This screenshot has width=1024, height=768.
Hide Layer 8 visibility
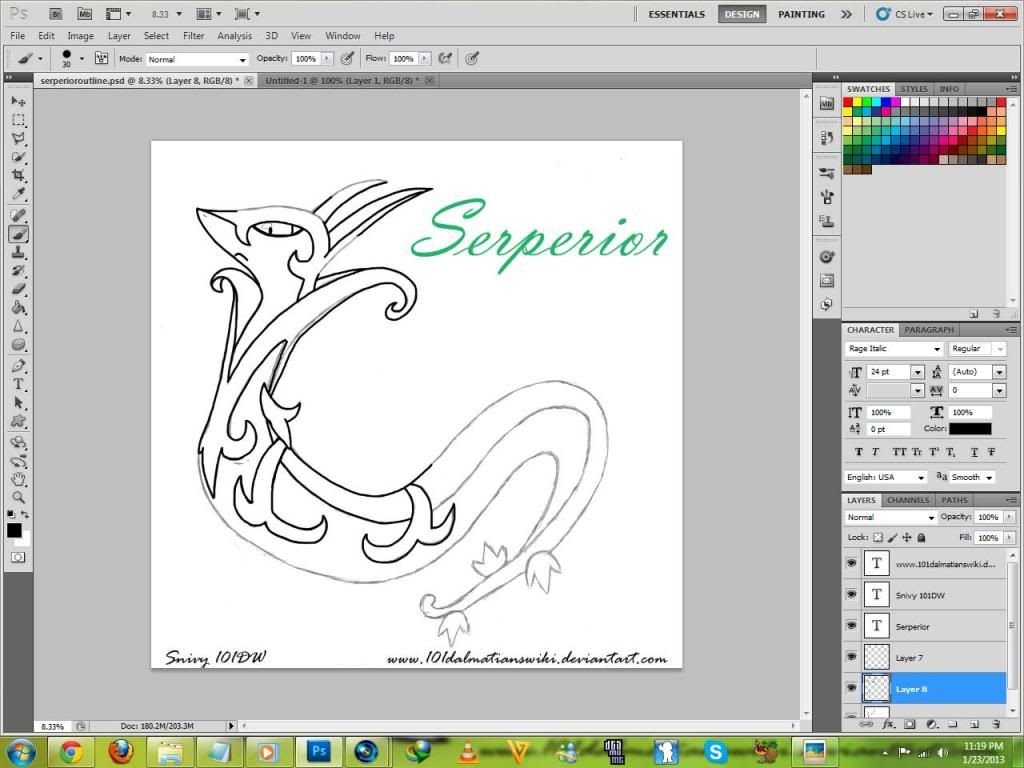tap(851, 688)
